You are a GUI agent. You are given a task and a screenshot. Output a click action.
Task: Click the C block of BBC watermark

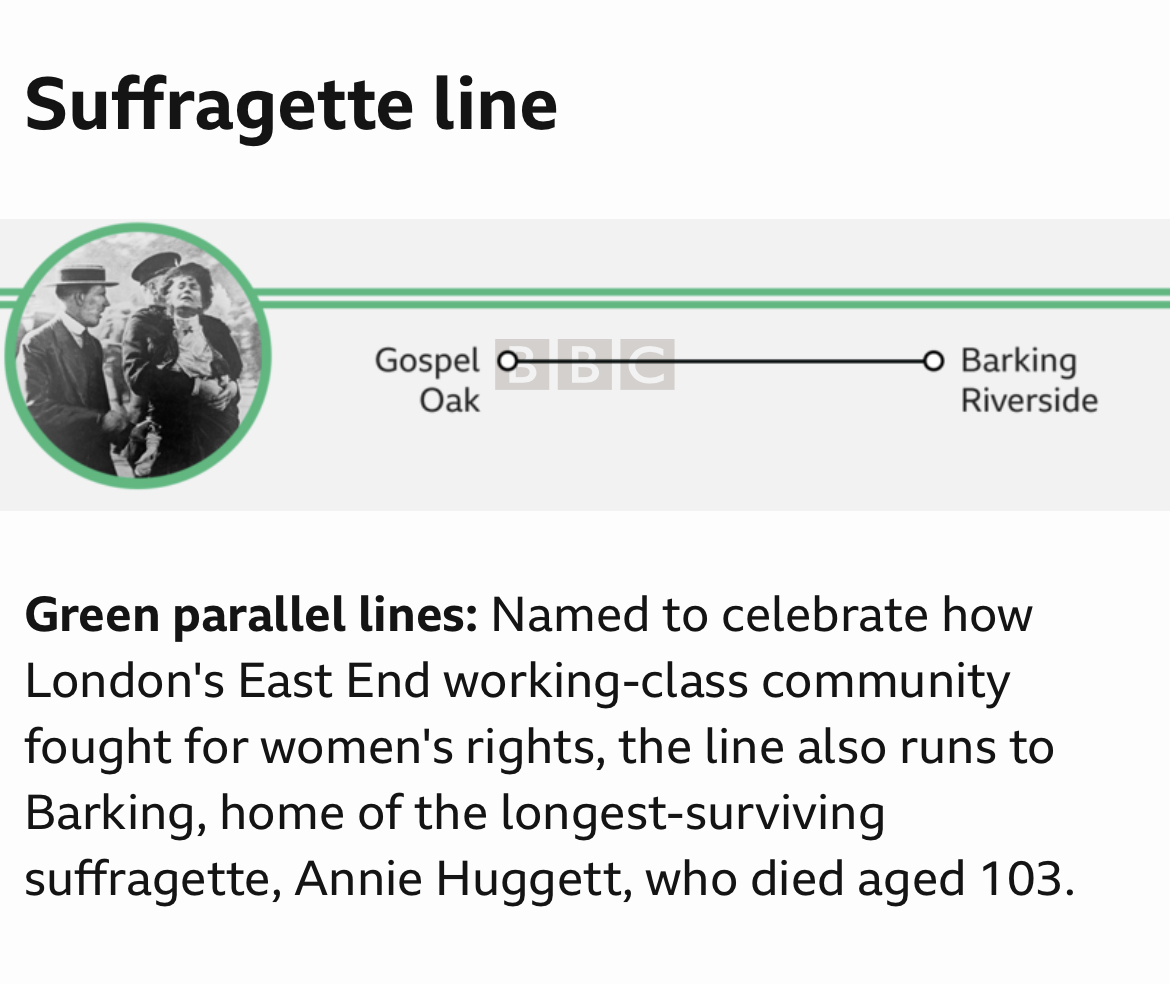point(647,366)
